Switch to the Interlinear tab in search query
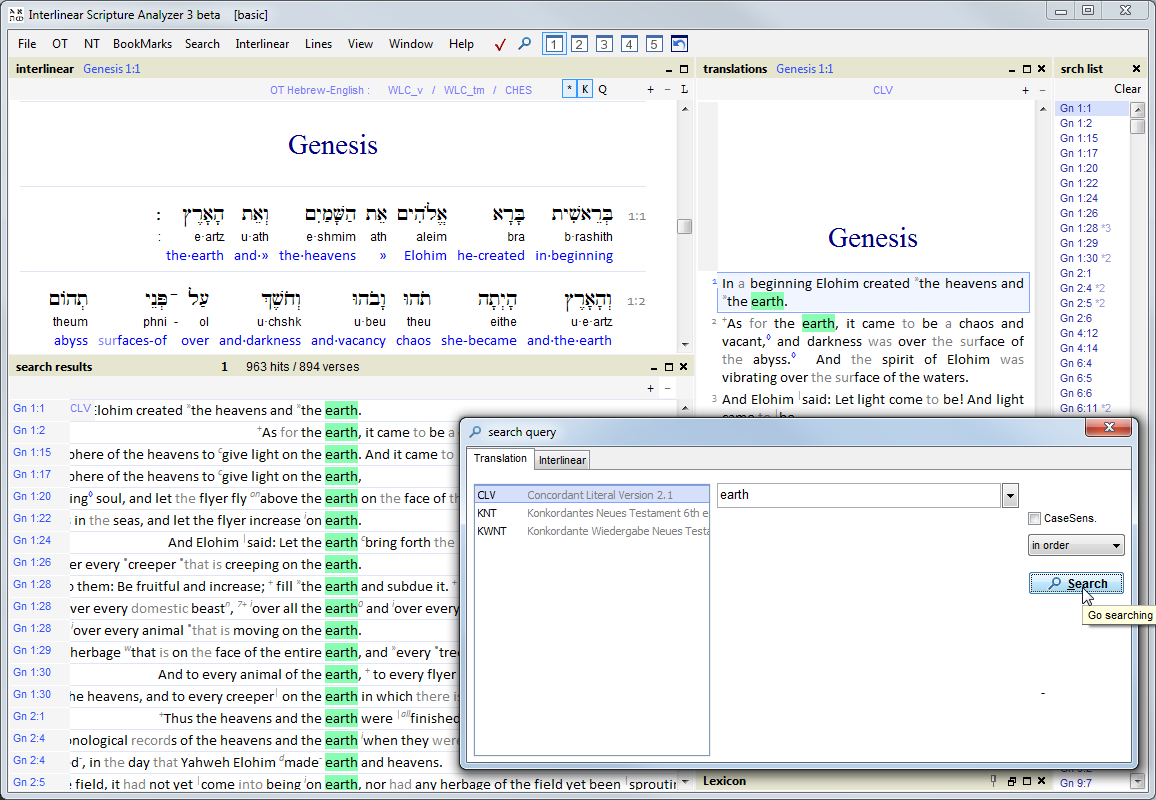Image resolution: width=1156 pixels, height=800 pixels. click(x=562, y=460)
